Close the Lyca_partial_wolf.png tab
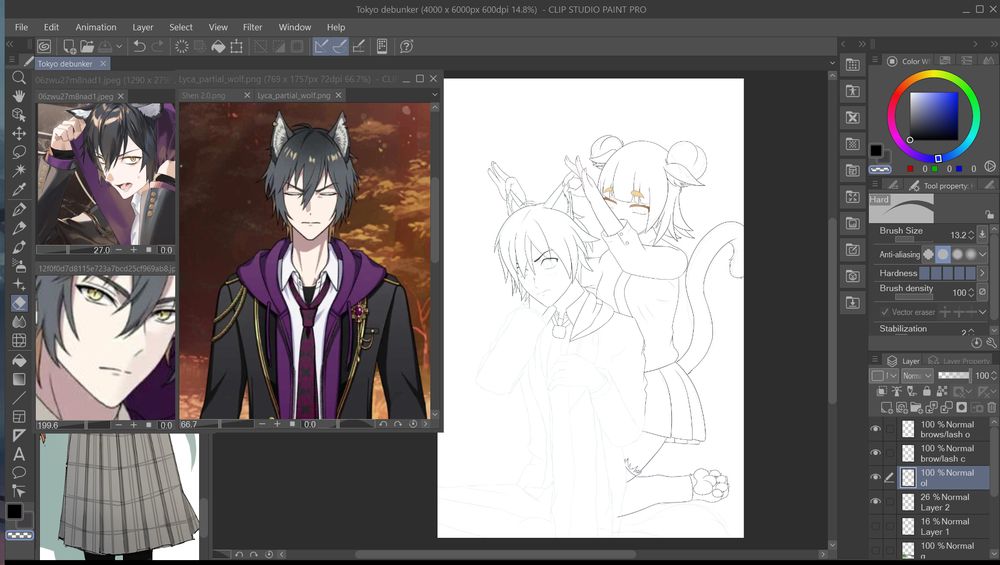 (339, 95)
